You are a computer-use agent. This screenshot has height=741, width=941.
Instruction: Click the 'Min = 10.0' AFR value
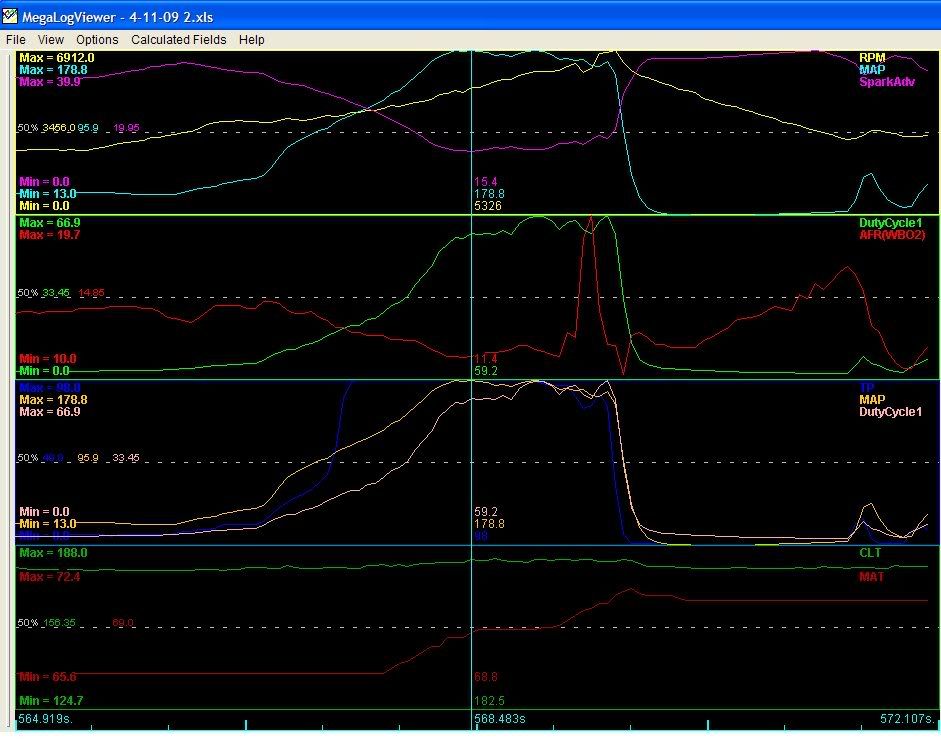pos(47,359)
